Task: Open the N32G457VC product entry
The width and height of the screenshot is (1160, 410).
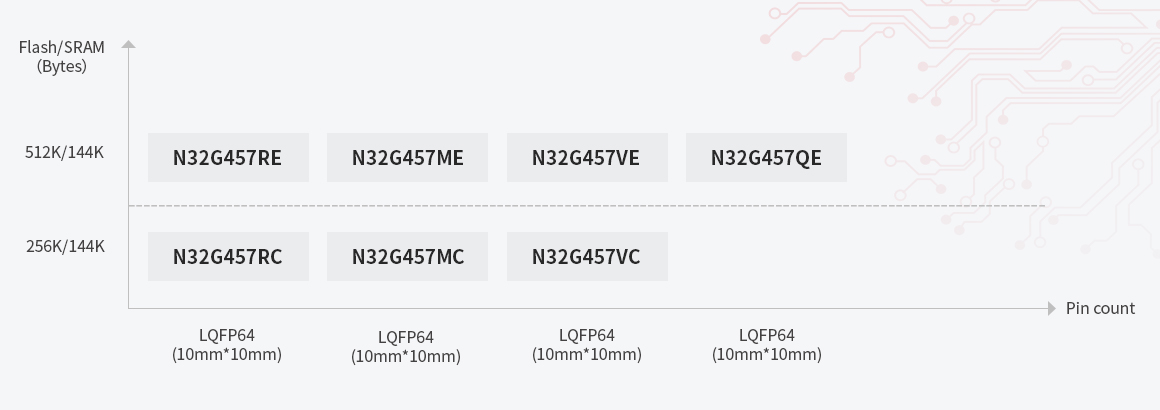Action: [x=587, y=257]
